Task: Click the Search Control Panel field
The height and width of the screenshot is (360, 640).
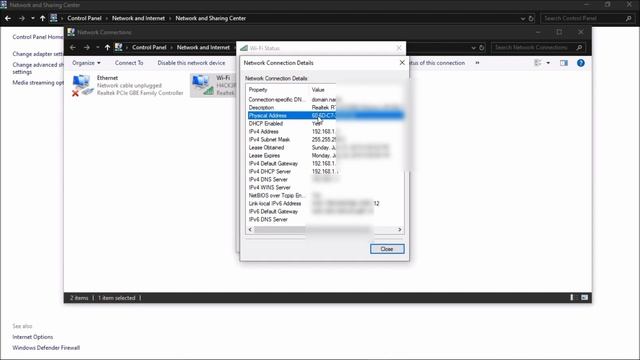Action: click(x=587, y=18)
